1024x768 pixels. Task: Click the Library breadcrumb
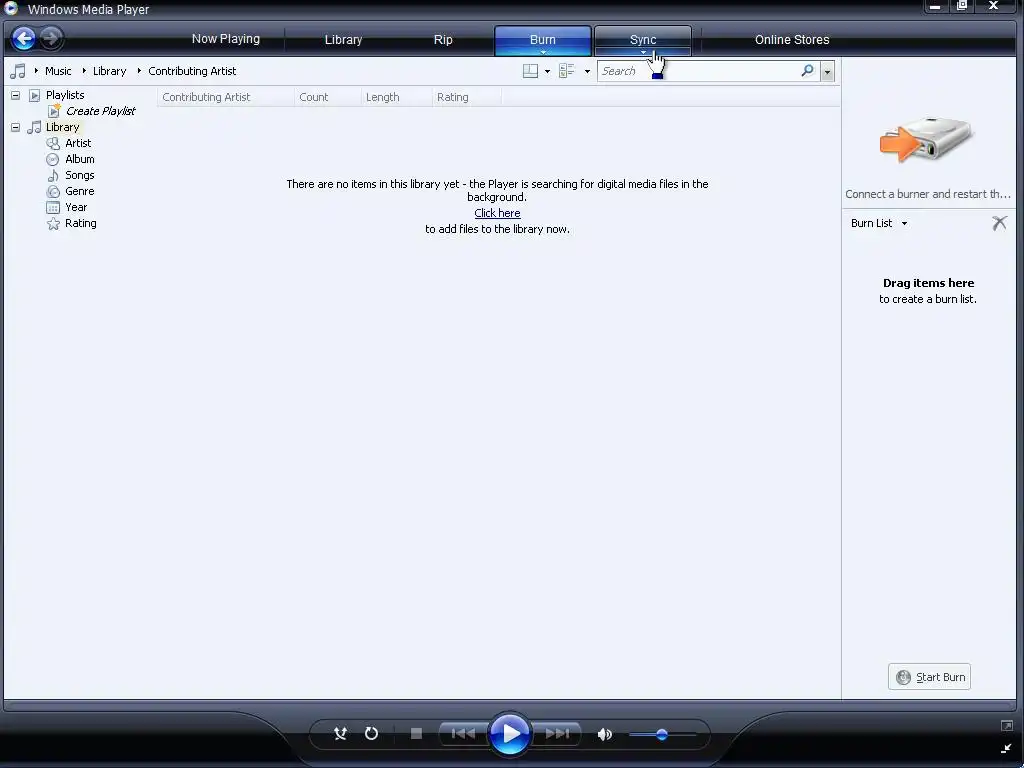pyautogui.click(x=109, y=71)
